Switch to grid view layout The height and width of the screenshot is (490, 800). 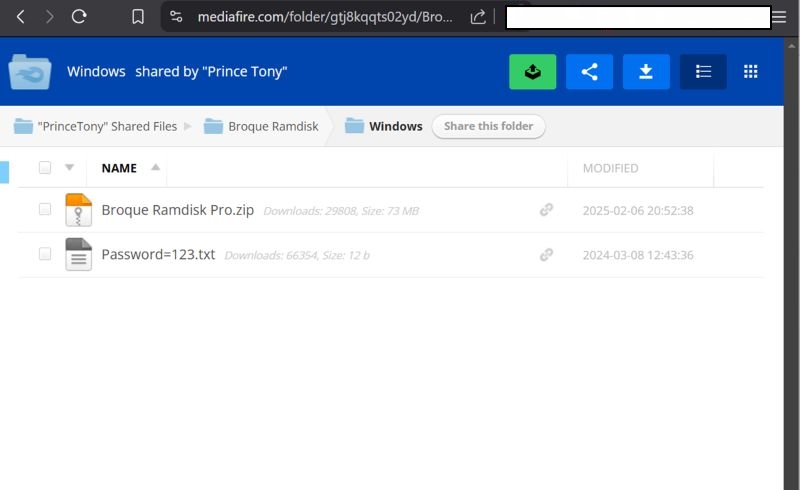751,72
